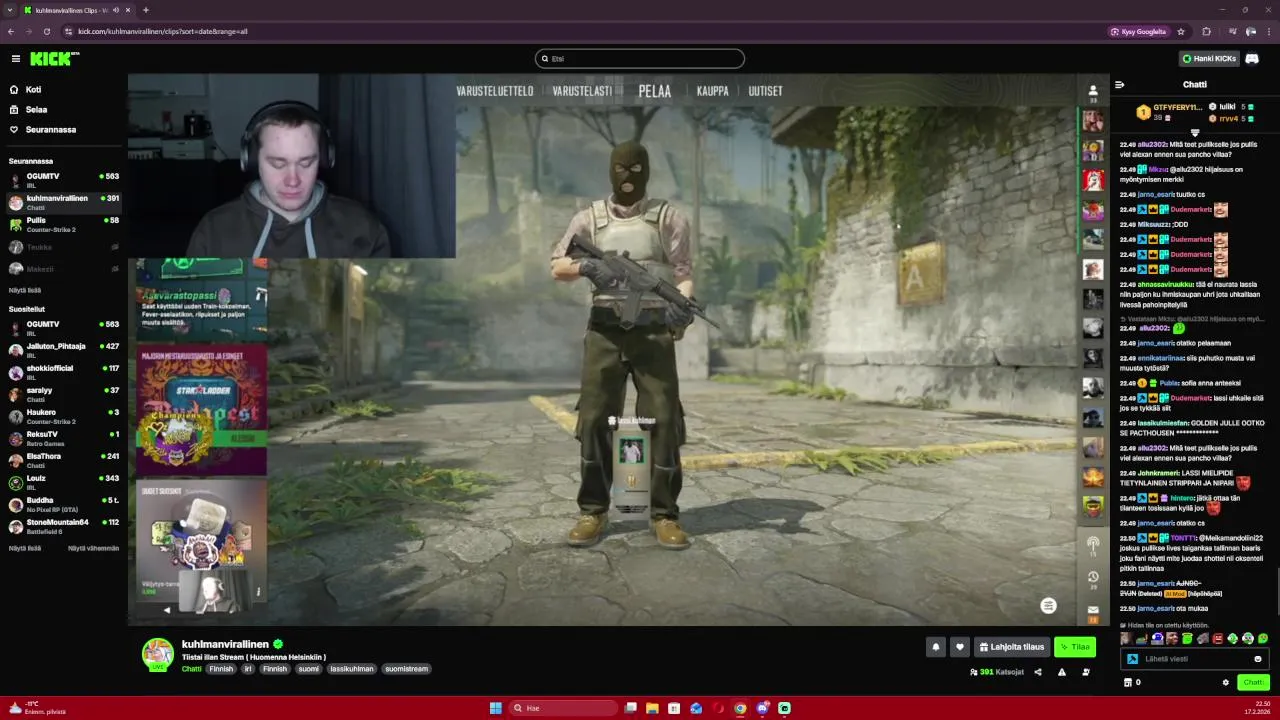Select the OGUMTV channel under Seurannassa
Screen dimensions: 1280x720
tap(63, 179)
